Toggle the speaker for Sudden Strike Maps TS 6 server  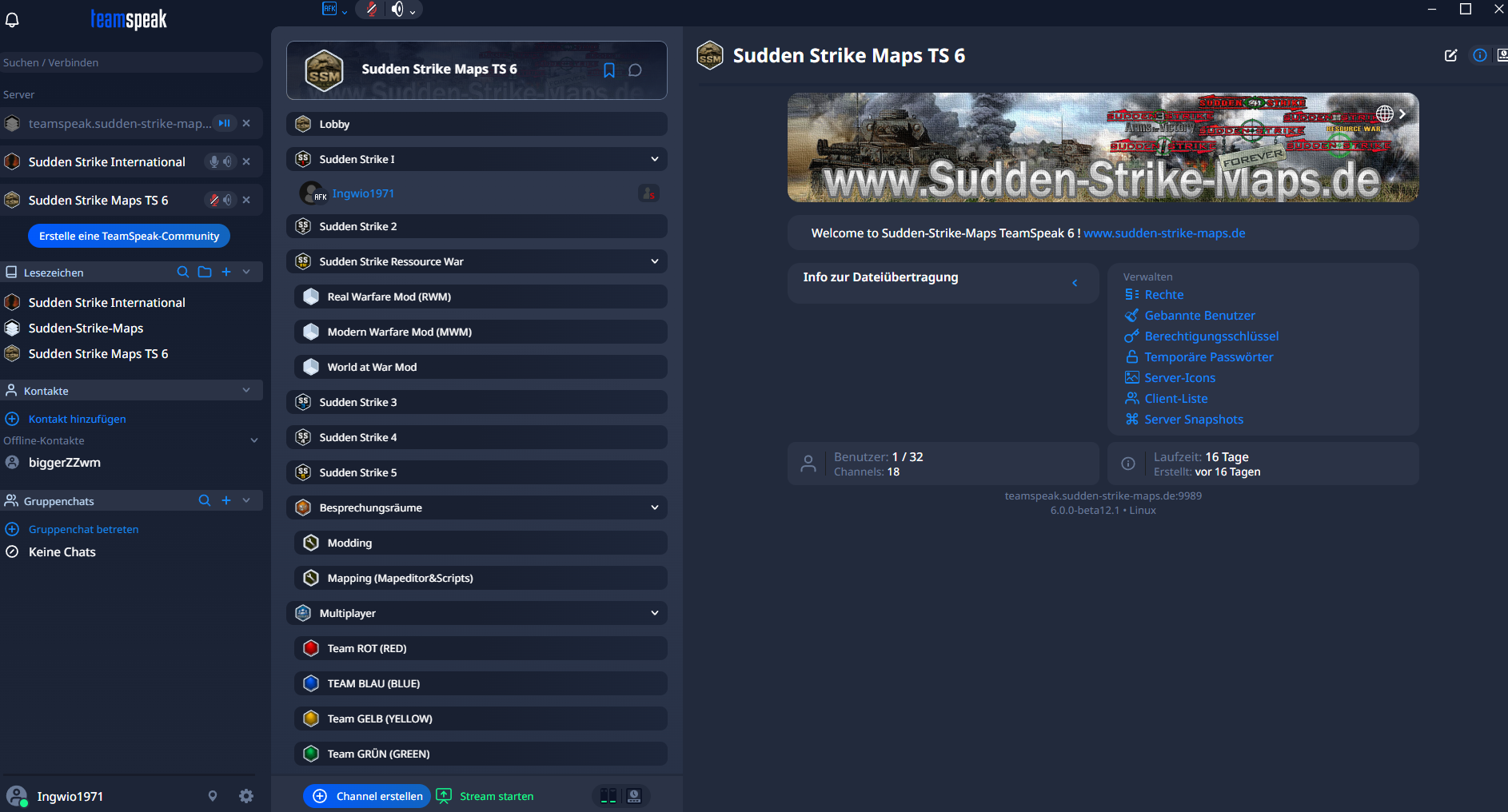pyautogui.click(x=228, y=200)
